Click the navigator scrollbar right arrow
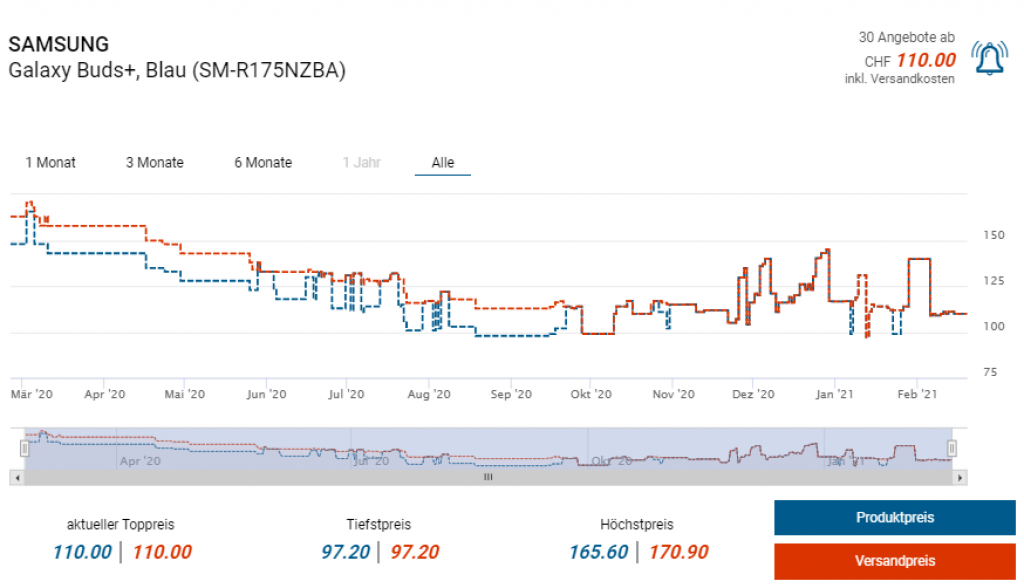The width and height of the screenshot is (1024, 588). click(x=961, y=478)
